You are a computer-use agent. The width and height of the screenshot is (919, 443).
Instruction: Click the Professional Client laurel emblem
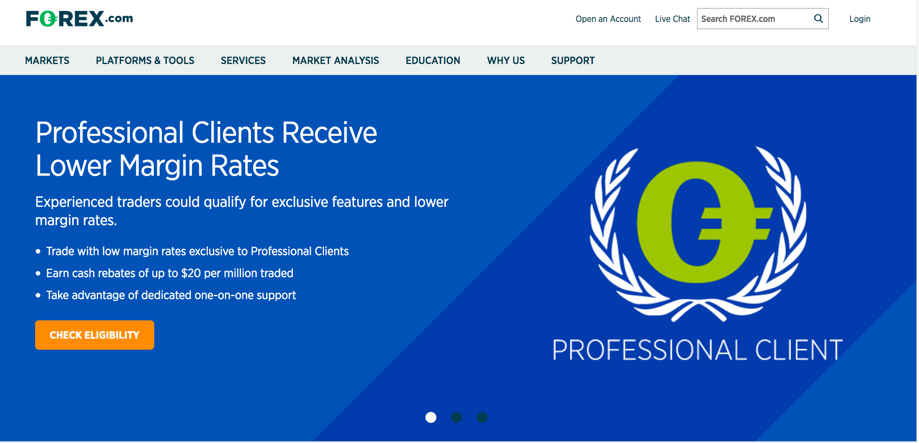[697, 233]
